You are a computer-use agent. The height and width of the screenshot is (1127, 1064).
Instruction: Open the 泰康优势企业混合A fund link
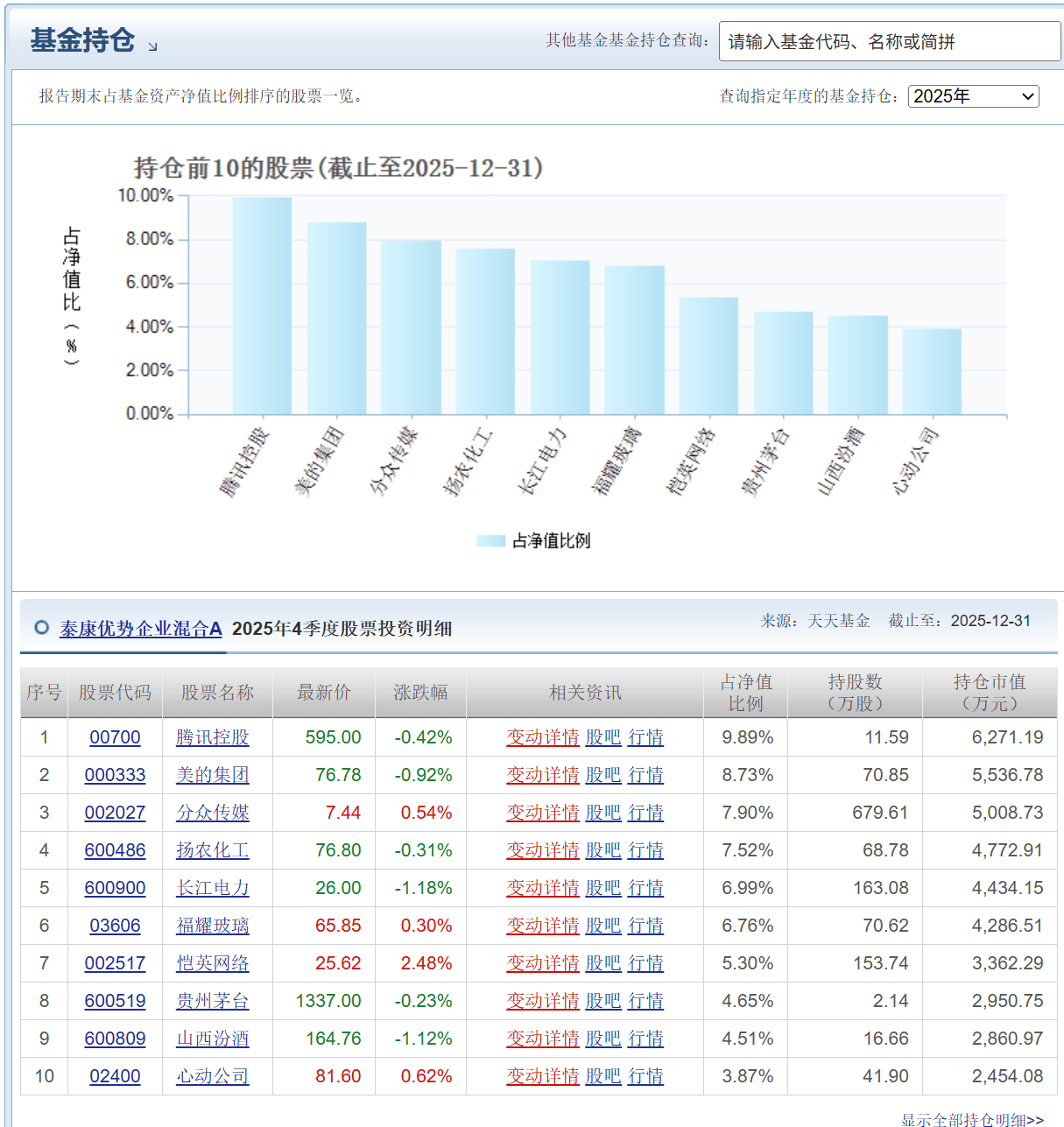click(140, 628)
